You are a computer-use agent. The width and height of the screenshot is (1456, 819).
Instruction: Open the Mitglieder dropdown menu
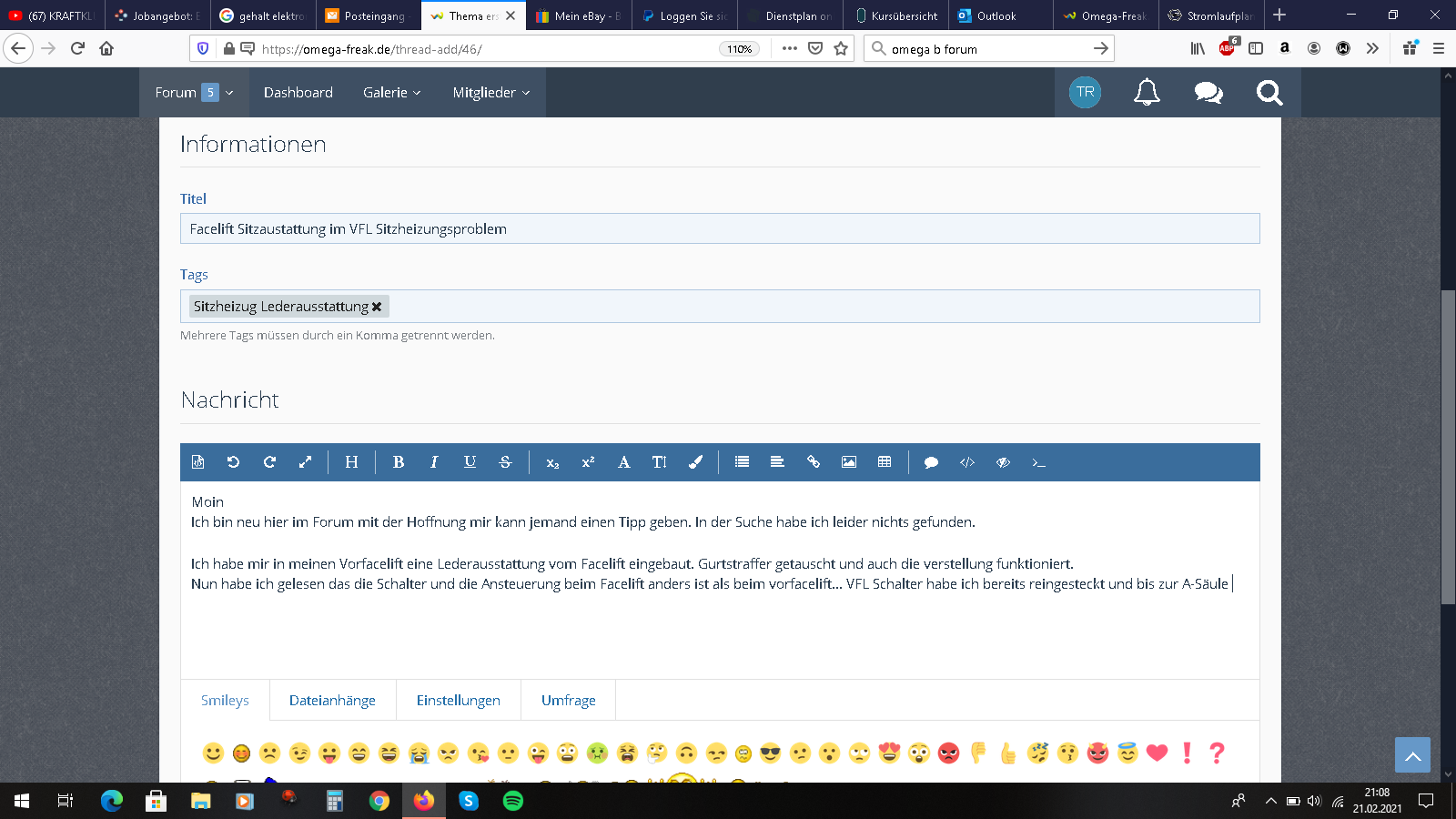490,93
